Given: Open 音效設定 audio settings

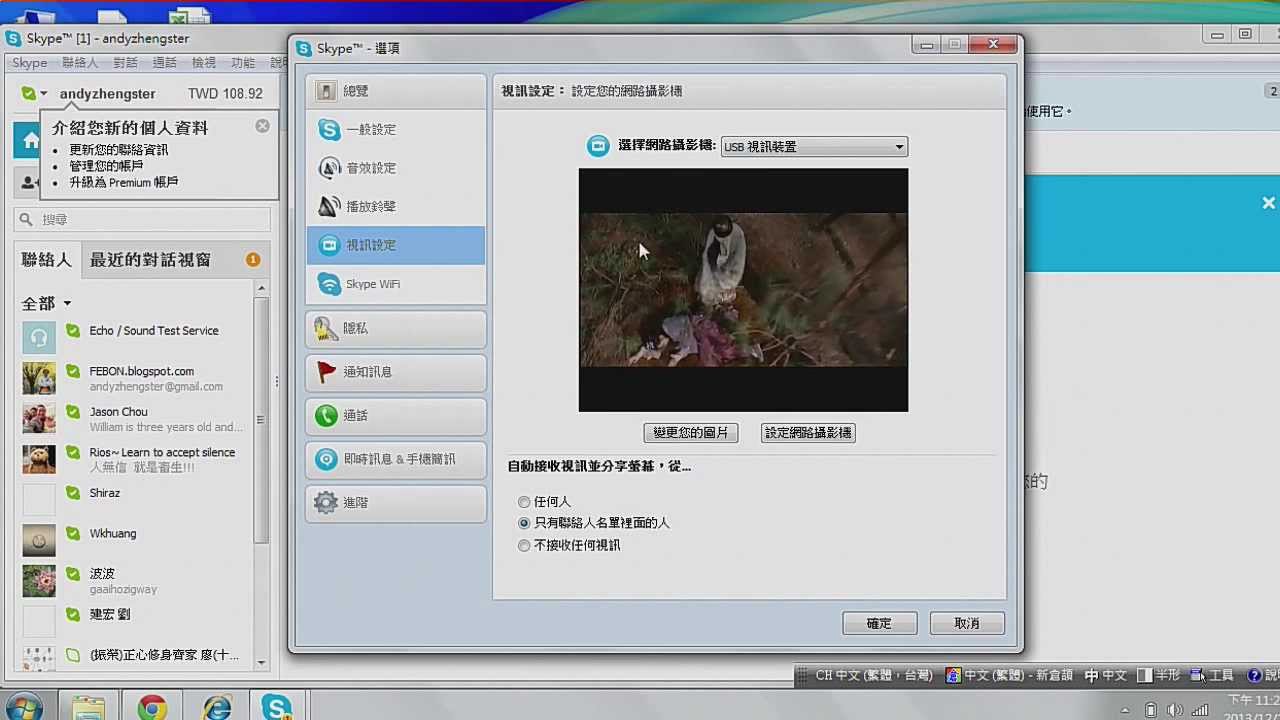Looking at the screenshot, I should pos(396,168).
